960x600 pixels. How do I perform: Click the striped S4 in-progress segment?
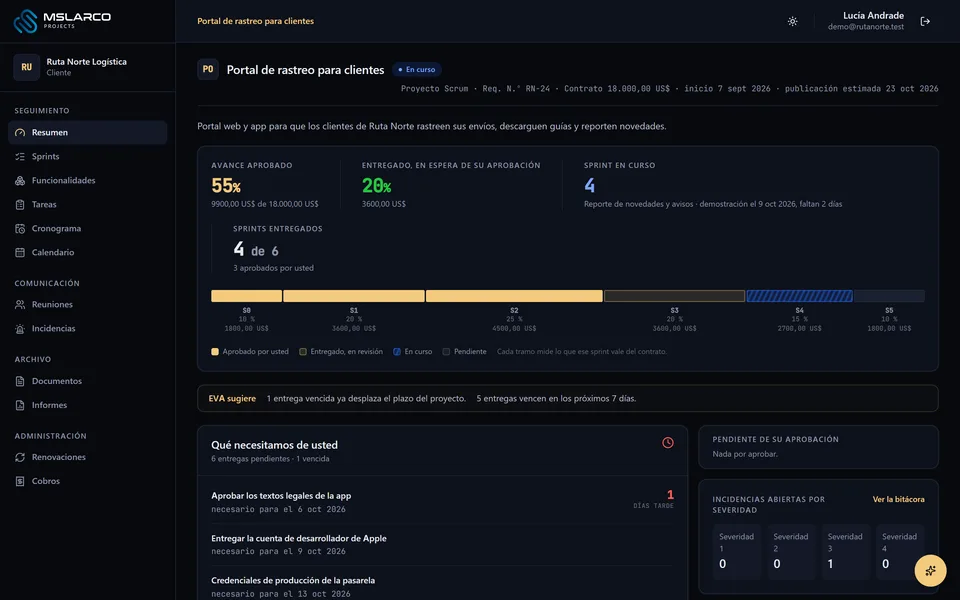800,296
